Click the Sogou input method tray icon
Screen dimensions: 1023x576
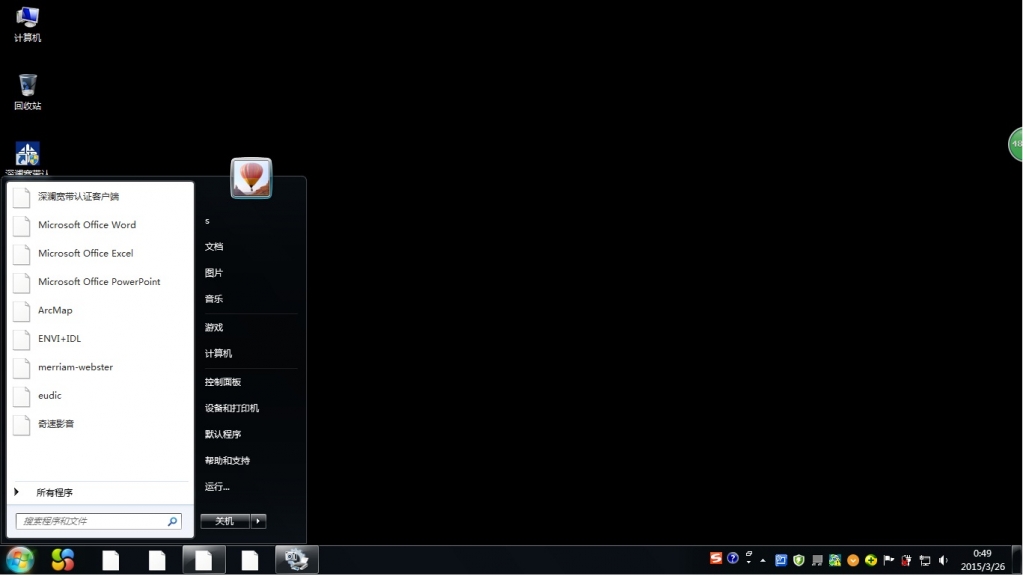pos(716,559)
